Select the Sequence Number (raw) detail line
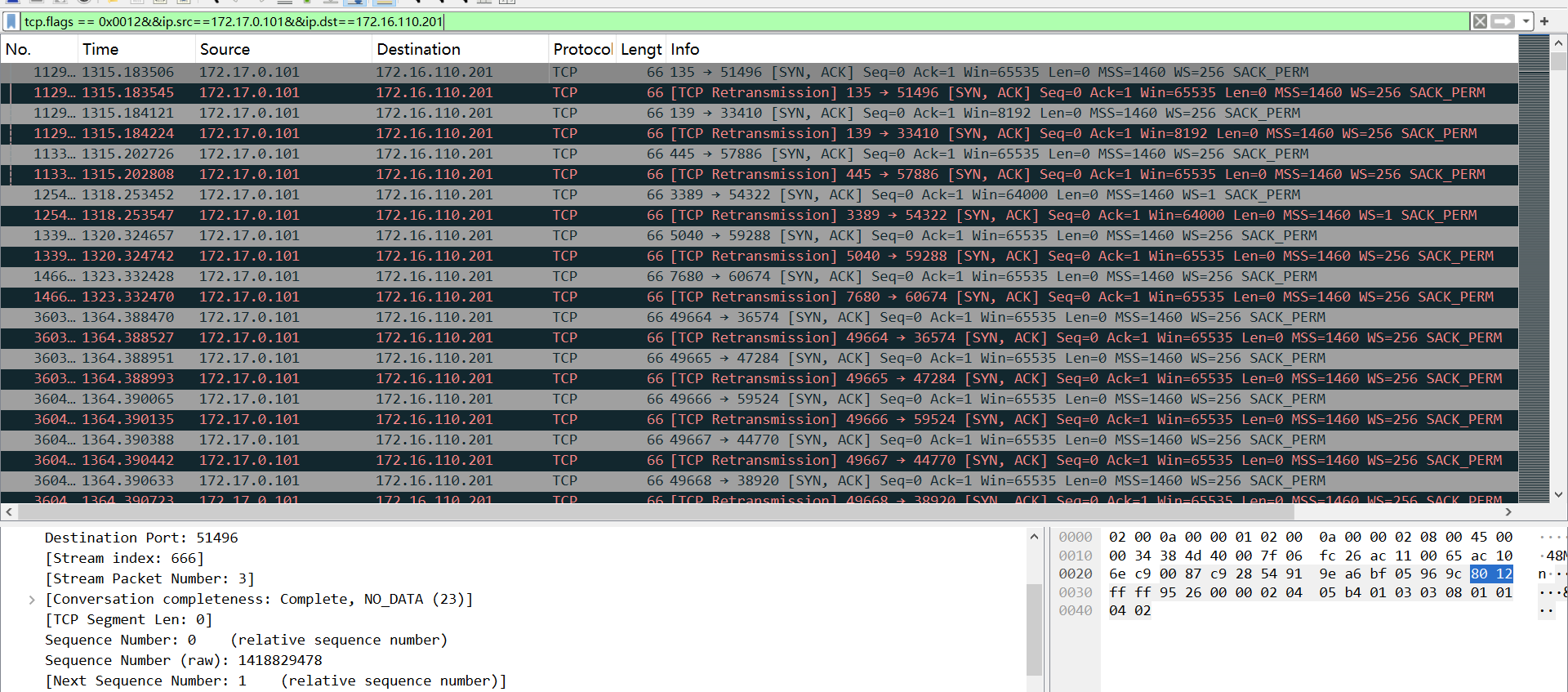The width and height of the screenshot is (1568, 692). 184,660
